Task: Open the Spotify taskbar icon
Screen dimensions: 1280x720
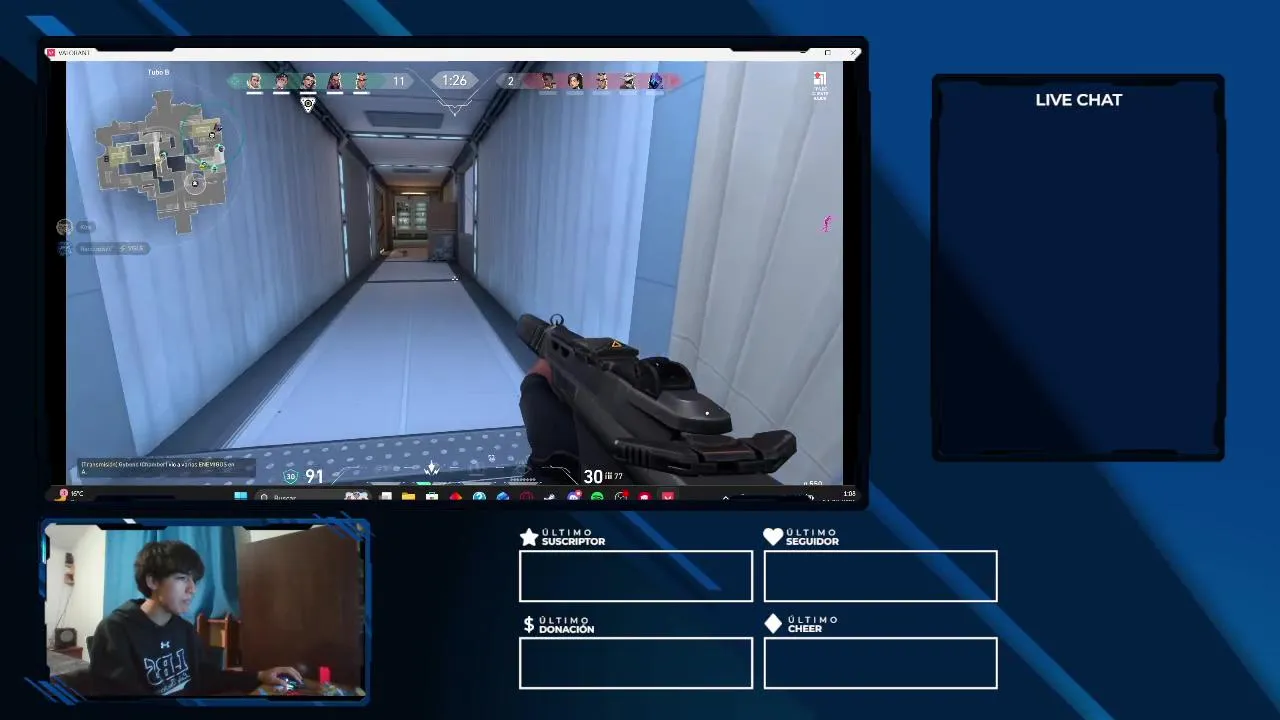Action: 597,496
